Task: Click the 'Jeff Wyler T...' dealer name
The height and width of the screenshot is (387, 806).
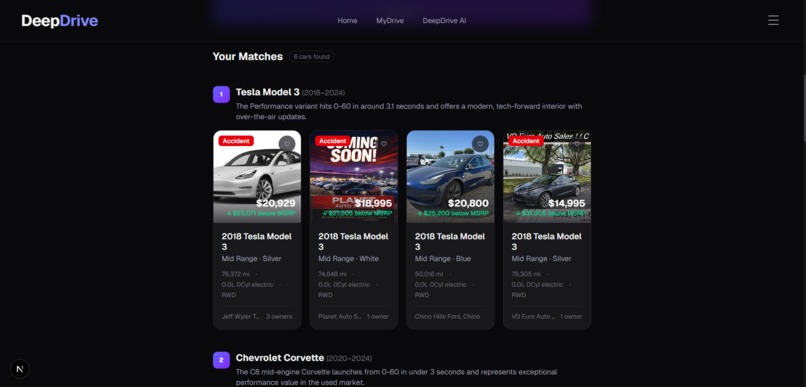Action: pos(241,317)
